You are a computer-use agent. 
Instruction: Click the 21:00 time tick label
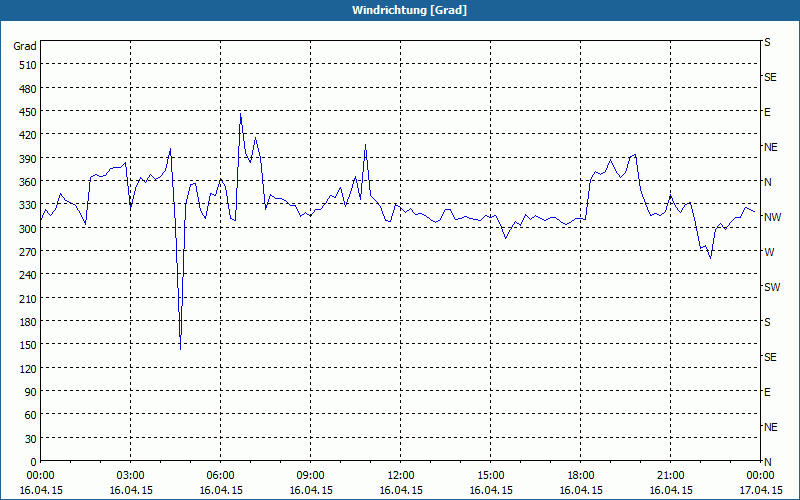[x=670, y=476]
